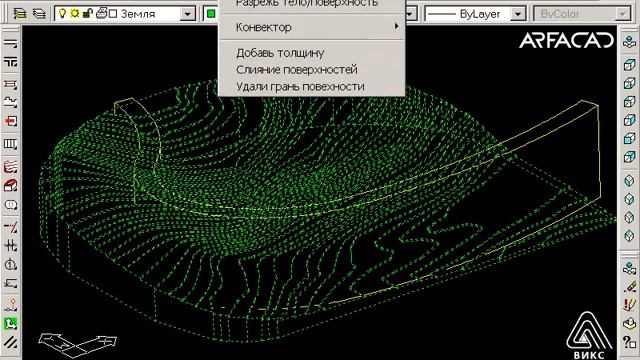Open the ByLayer linetype dropdown
Viewport: 640px width, 360px height.
click(x=475, y=14)
